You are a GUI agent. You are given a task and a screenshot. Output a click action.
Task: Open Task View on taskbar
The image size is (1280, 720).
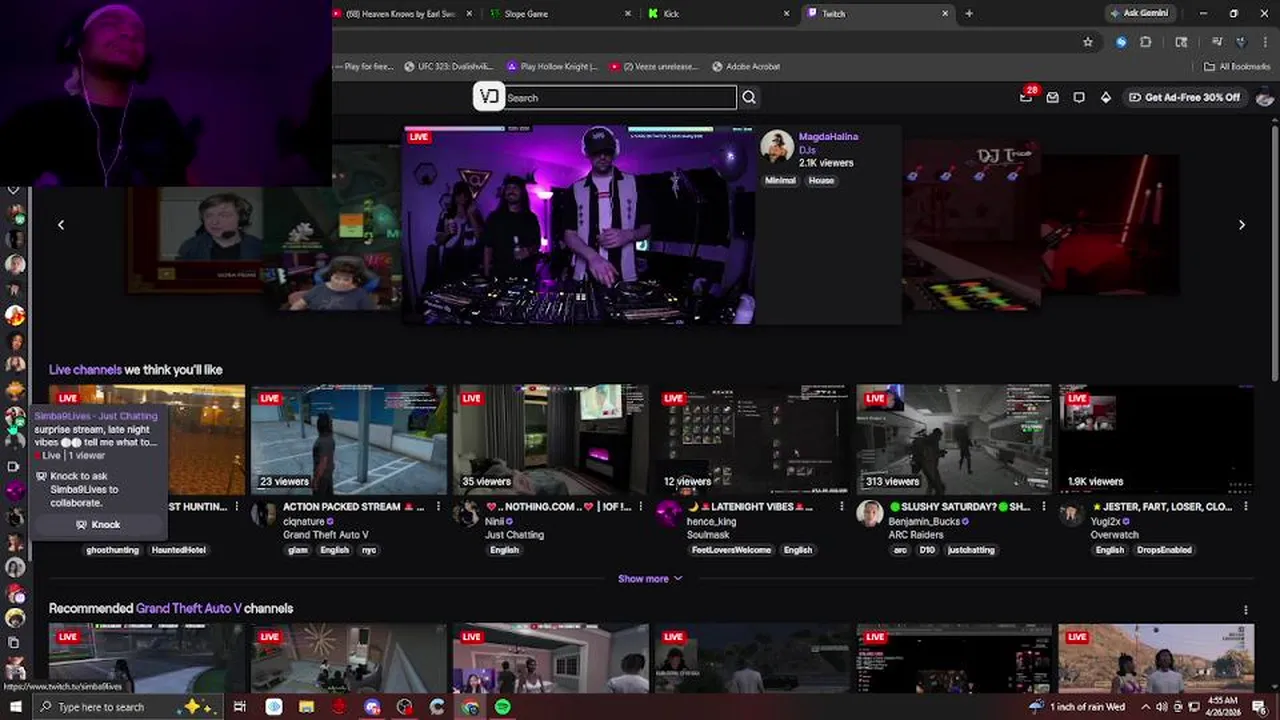click(240, 707)
